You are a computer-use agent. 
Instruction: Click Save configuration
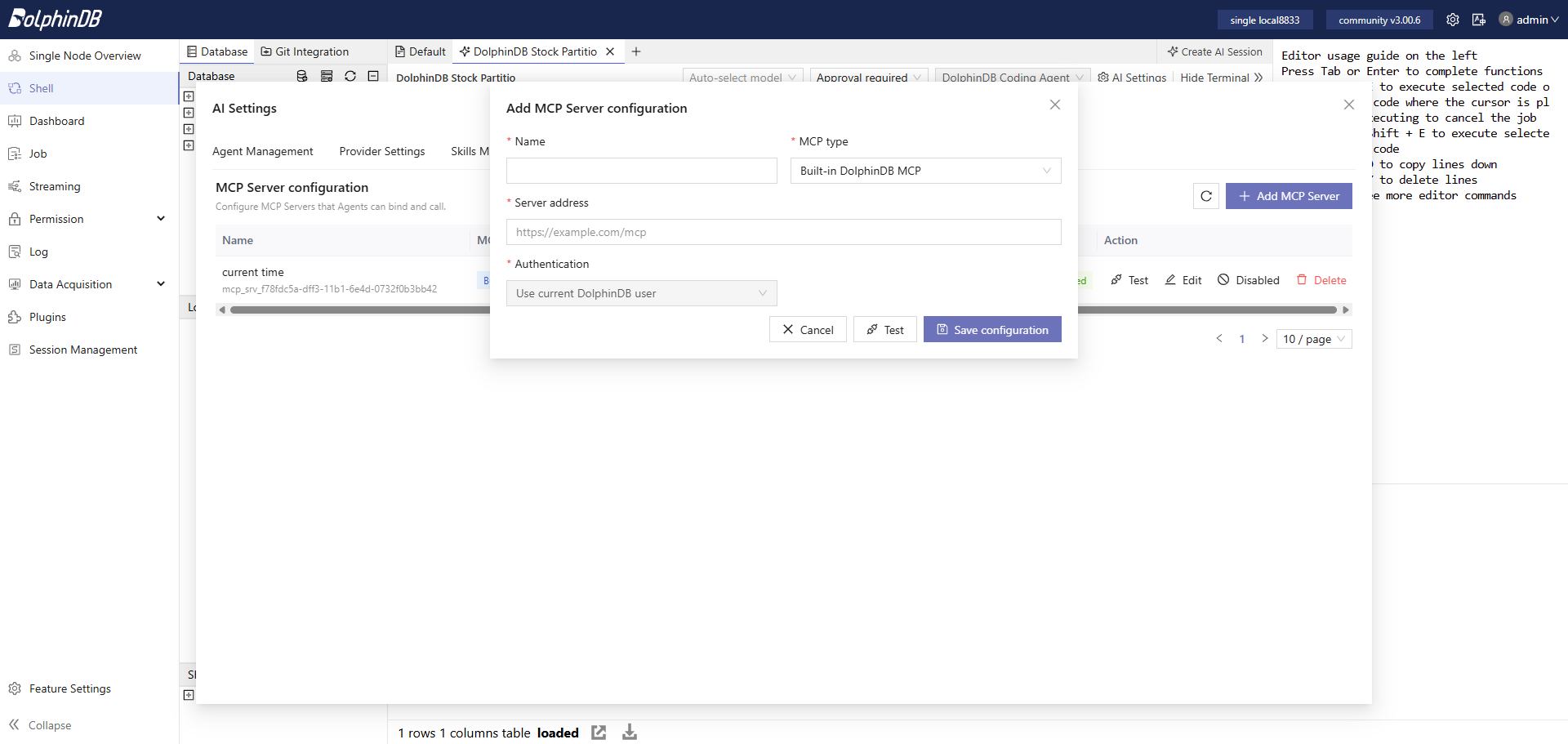point(992,329)
